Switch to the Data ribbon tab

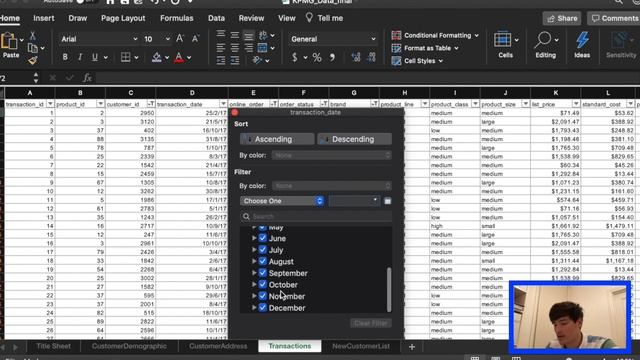[216, 18]
